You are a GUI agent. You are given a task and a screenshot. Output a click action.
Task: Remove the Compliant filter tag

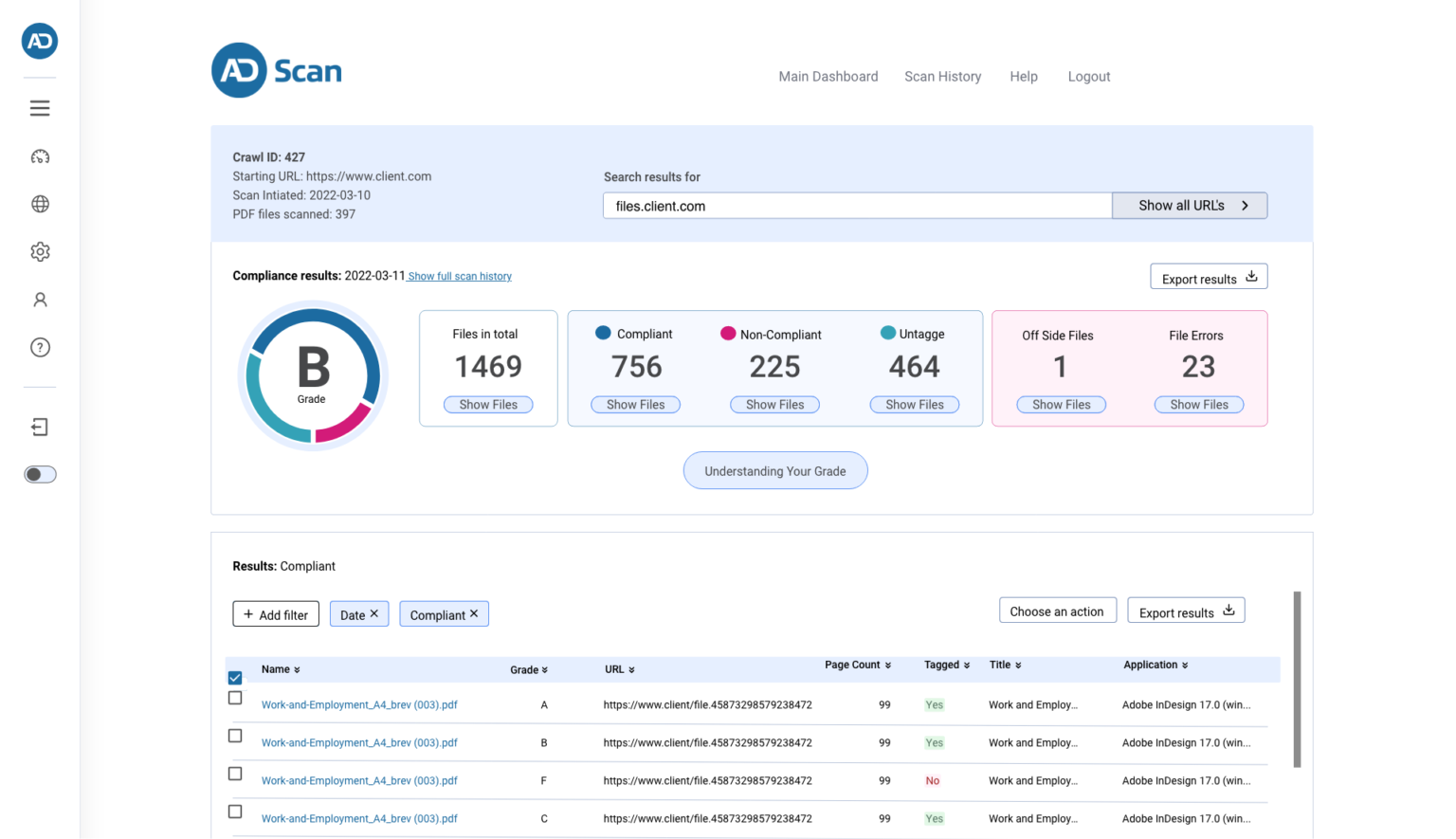(474, 613)
